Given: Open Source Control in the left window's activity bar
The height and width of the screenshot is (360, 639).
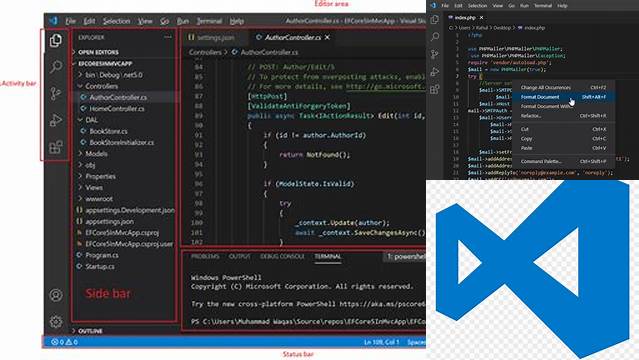Looking at the screenshot, I should pos(55,93).
